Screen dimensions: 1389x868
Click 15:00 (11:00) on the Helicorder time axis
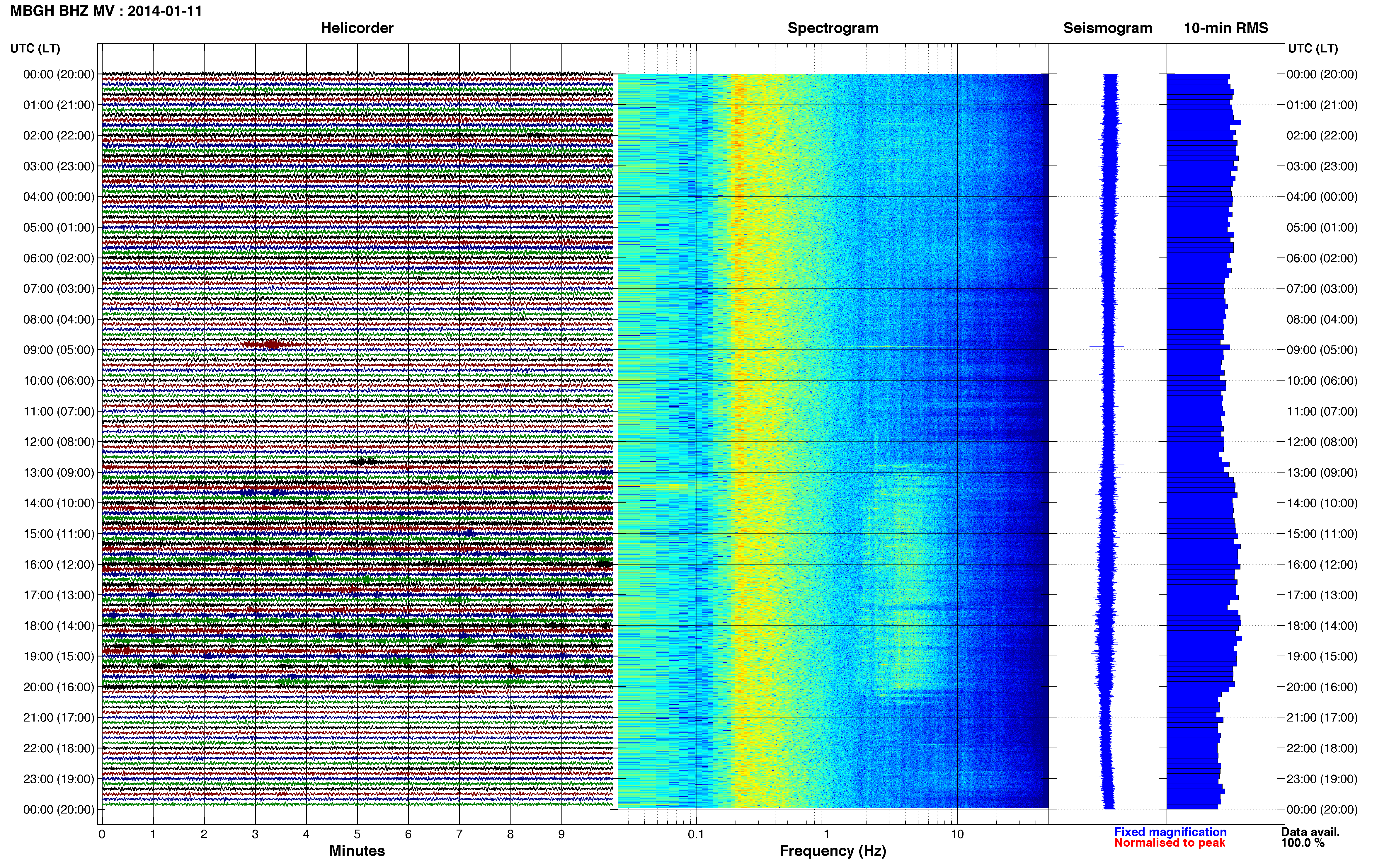click(59, 534)
